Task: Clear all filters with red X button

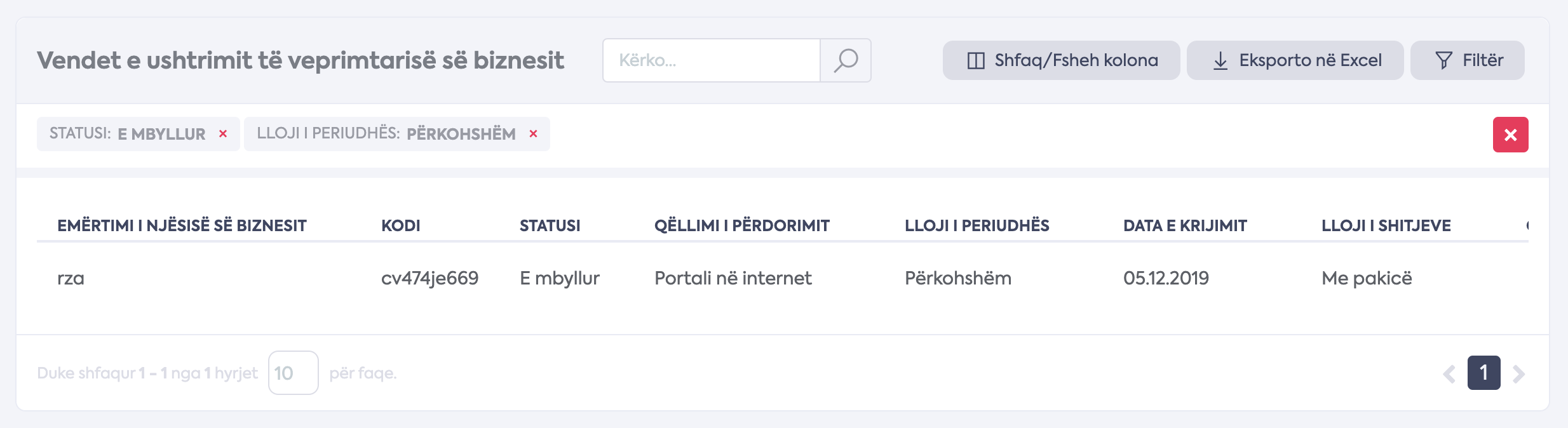Action: (1510, 135)
